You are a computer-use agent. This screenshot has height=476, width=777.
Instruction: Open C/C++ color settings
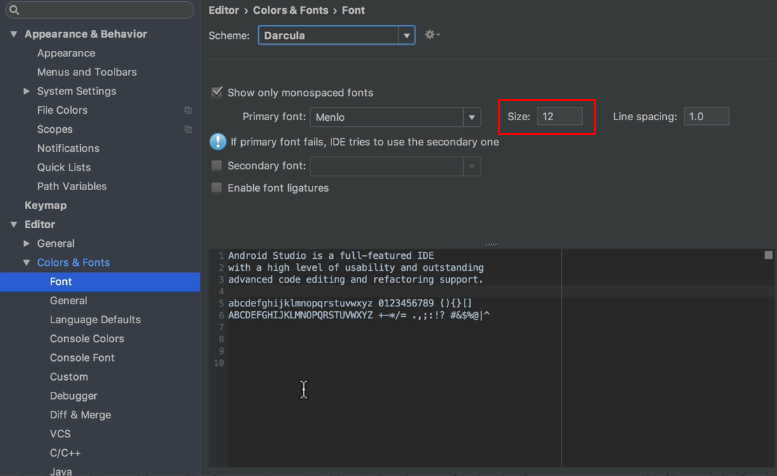point(65,453)
